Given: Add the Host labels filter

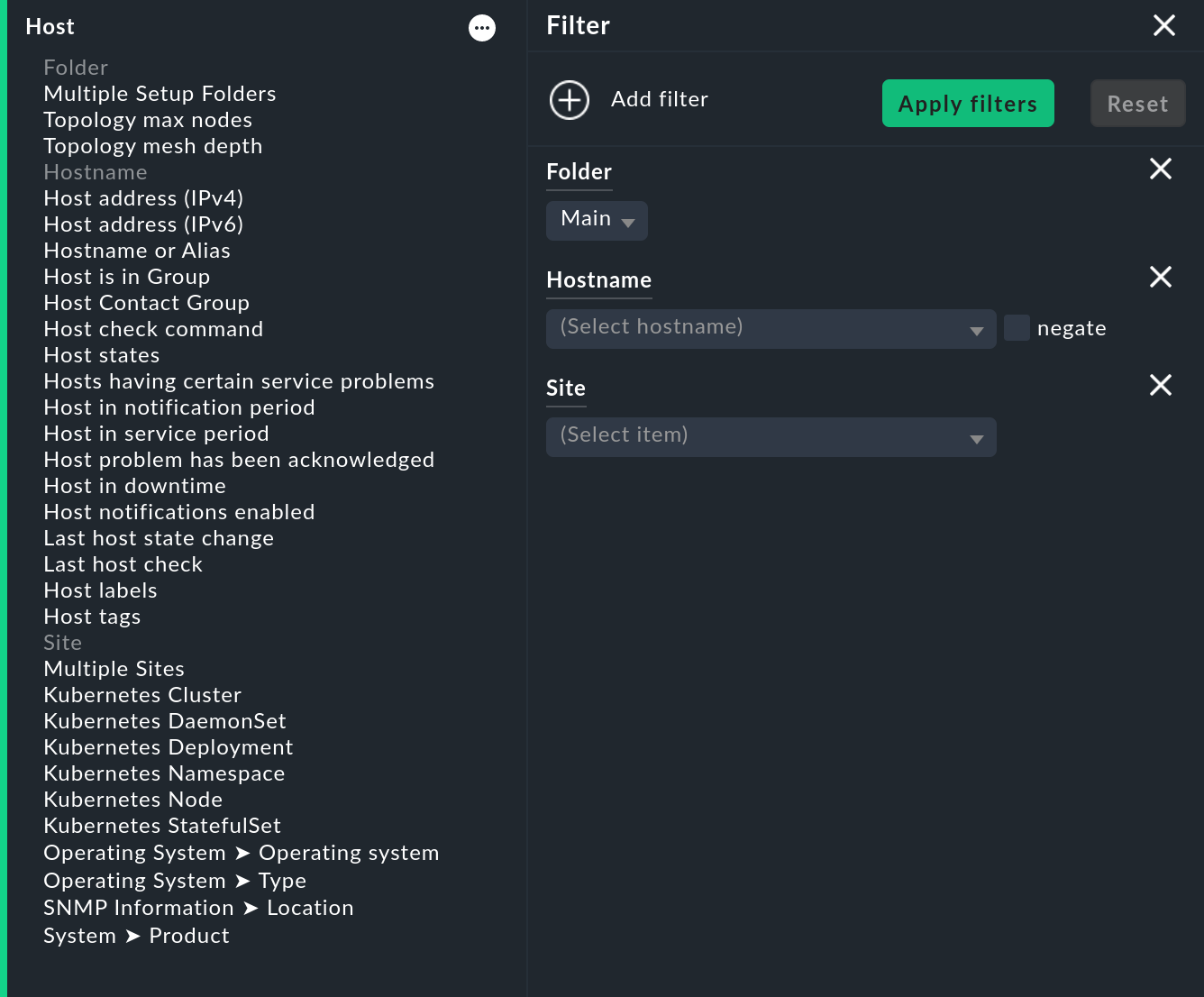Looking at the screenshot, I should click(100, 590).
